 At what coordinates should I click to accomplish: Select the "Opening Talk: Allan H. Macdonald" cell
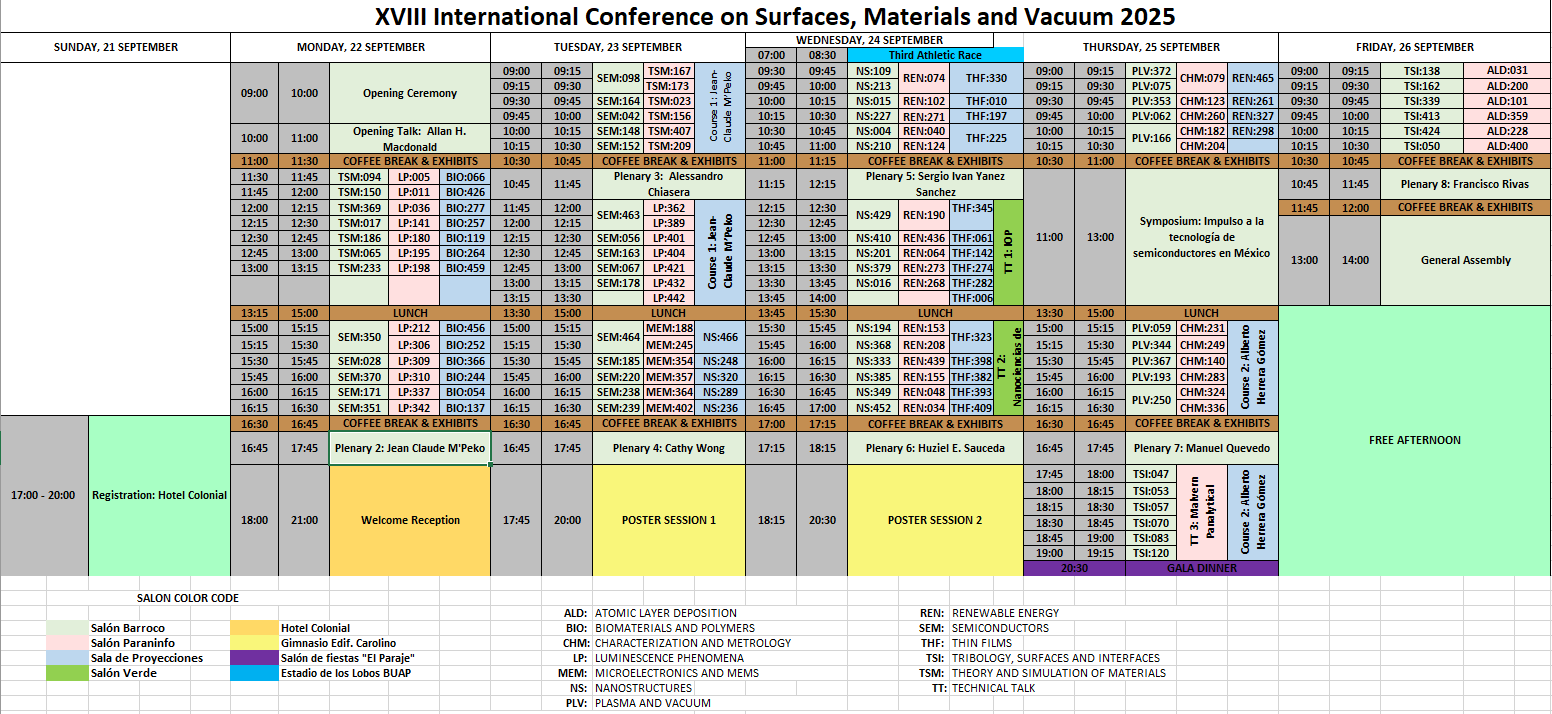(x=410, y=138)
